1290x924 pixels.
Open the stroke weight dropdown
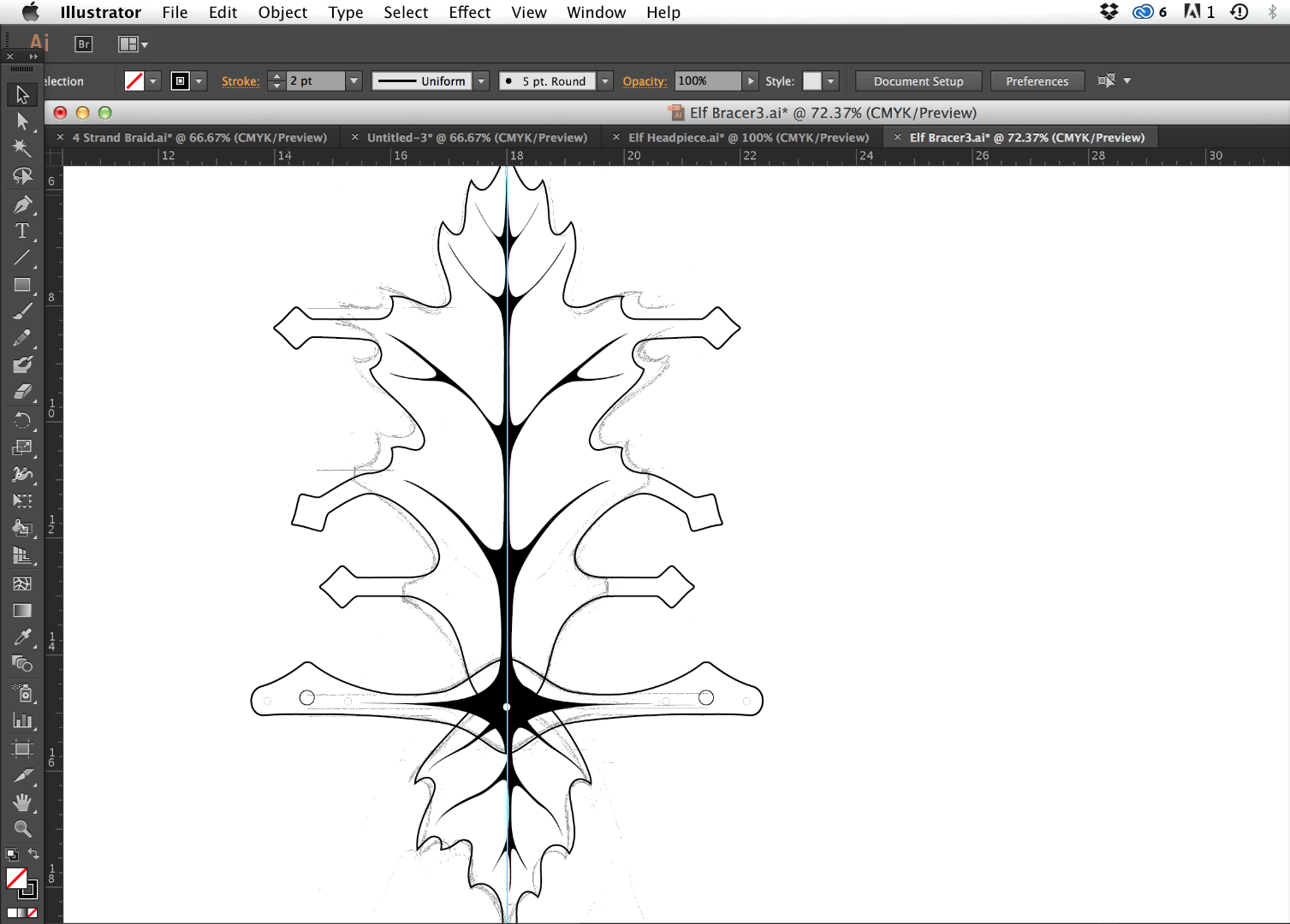354,81
